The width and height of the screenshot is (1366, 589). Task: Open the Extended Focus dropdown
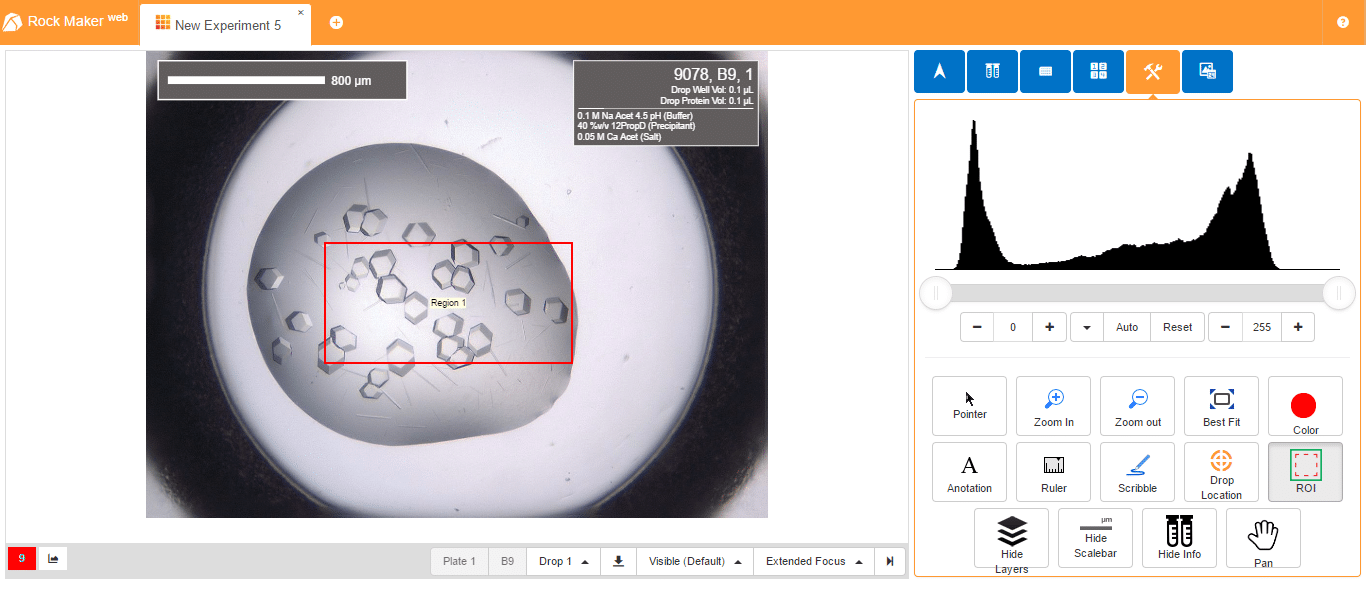pyautogui.click(x=813, y=561)
